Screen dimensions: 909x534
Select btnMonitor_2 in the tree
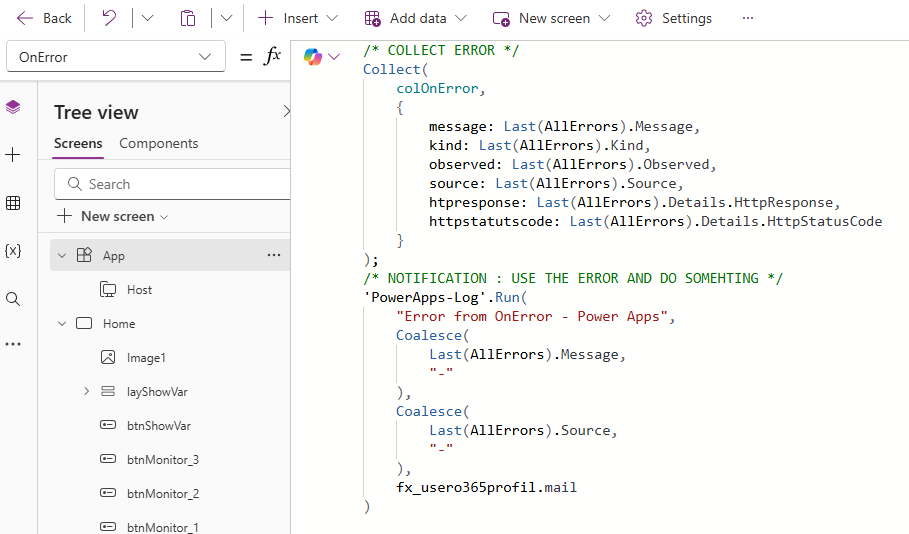pos(163,493)
